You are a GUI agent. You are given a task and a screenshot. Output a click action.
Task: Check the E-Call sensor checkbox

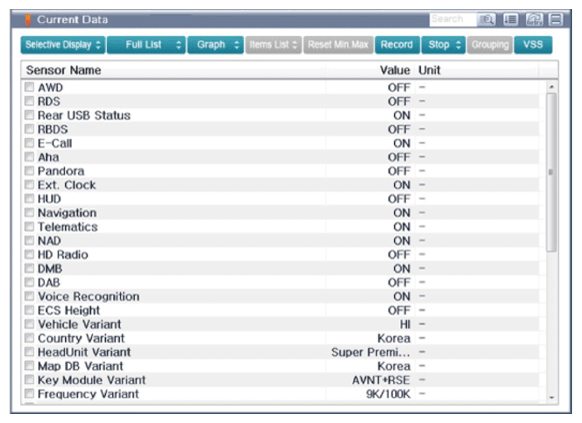coord(29,143)
